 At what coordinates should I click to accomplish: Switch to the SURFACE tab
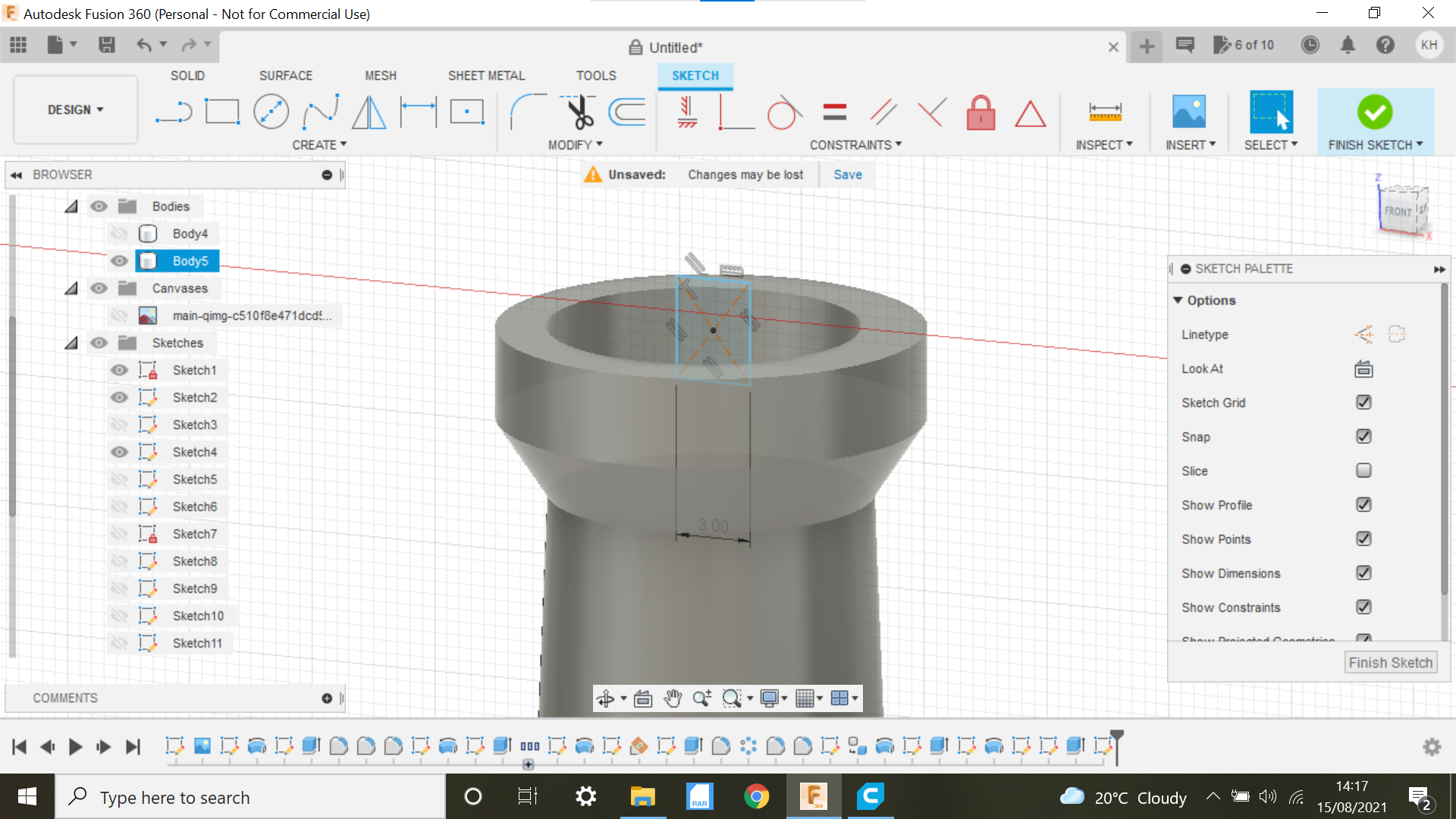286,76
